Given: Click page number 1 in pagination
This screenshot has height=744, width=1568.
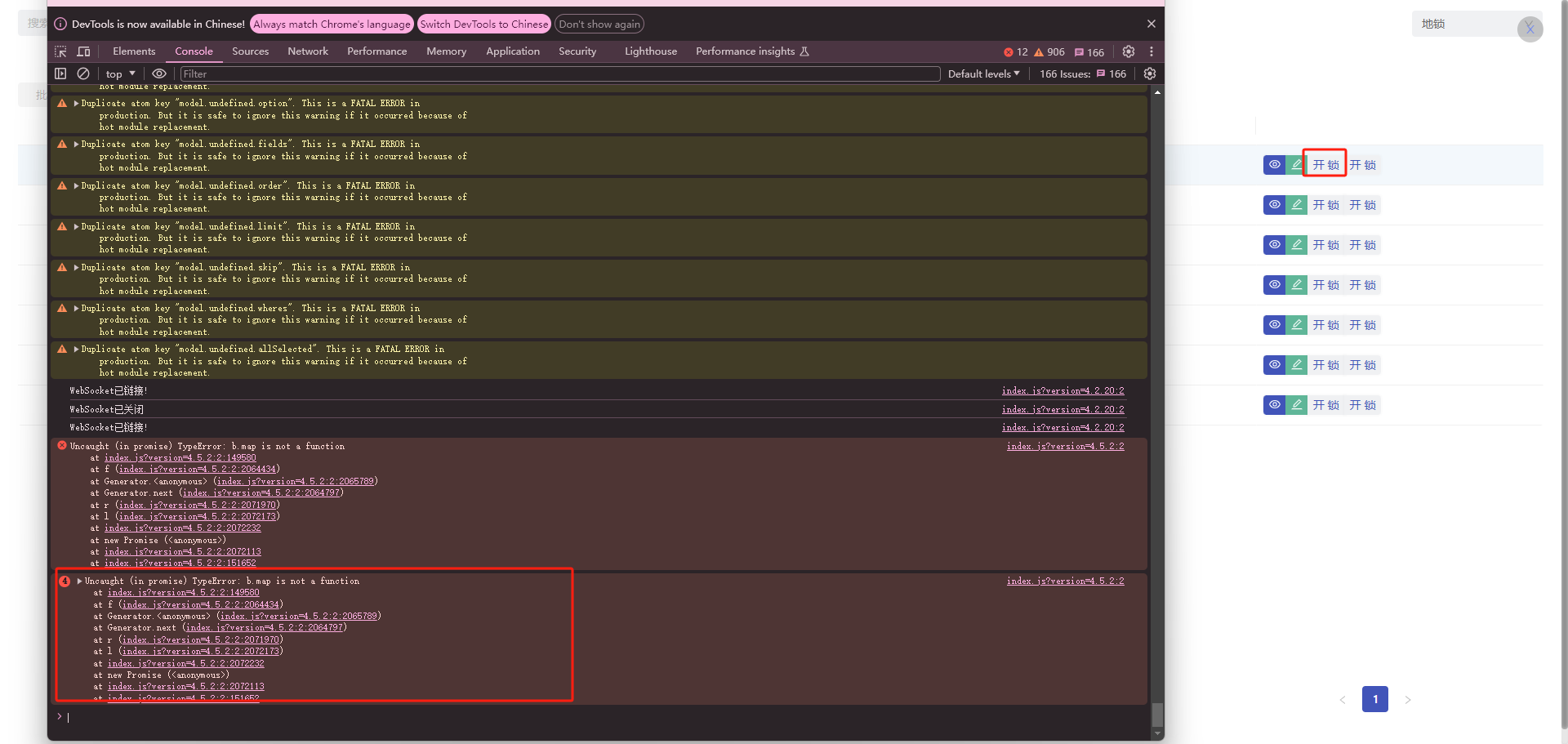Looking at the screenshot, I should [1375, 699].
